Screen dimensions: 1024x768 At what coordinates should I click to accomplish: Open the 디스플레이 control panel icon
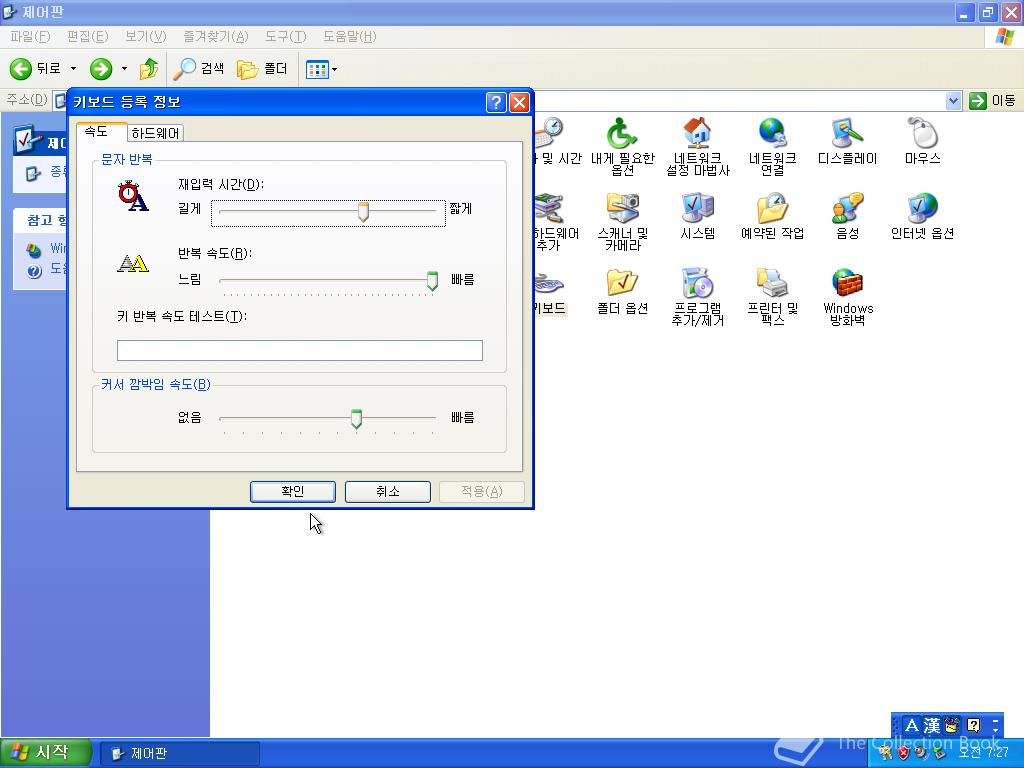pos(847,140)
